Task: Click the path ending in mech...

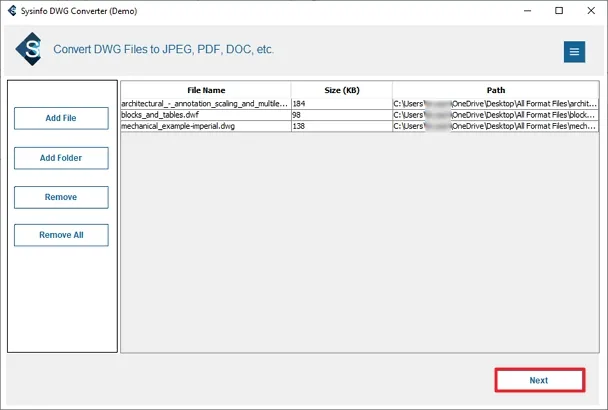Action: pos(496,126)
